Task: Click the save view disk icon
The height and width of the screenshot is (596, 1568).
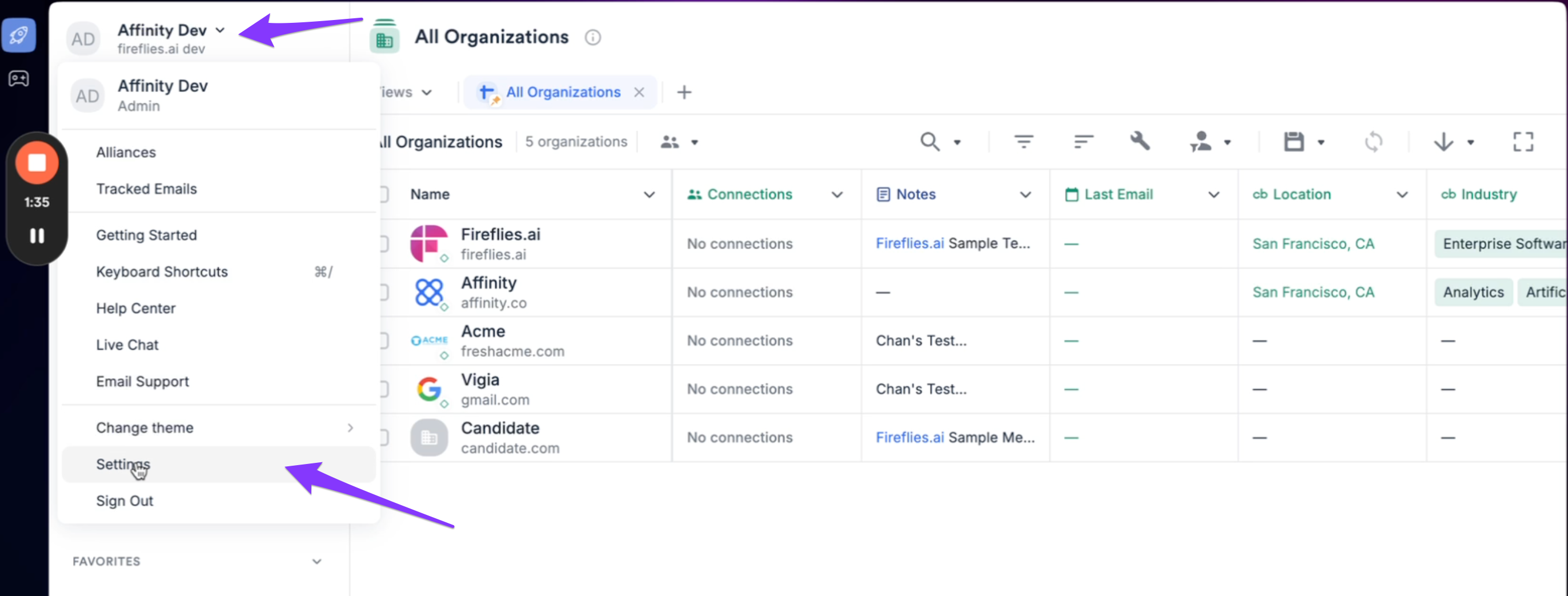Action: pos(1294,142)
